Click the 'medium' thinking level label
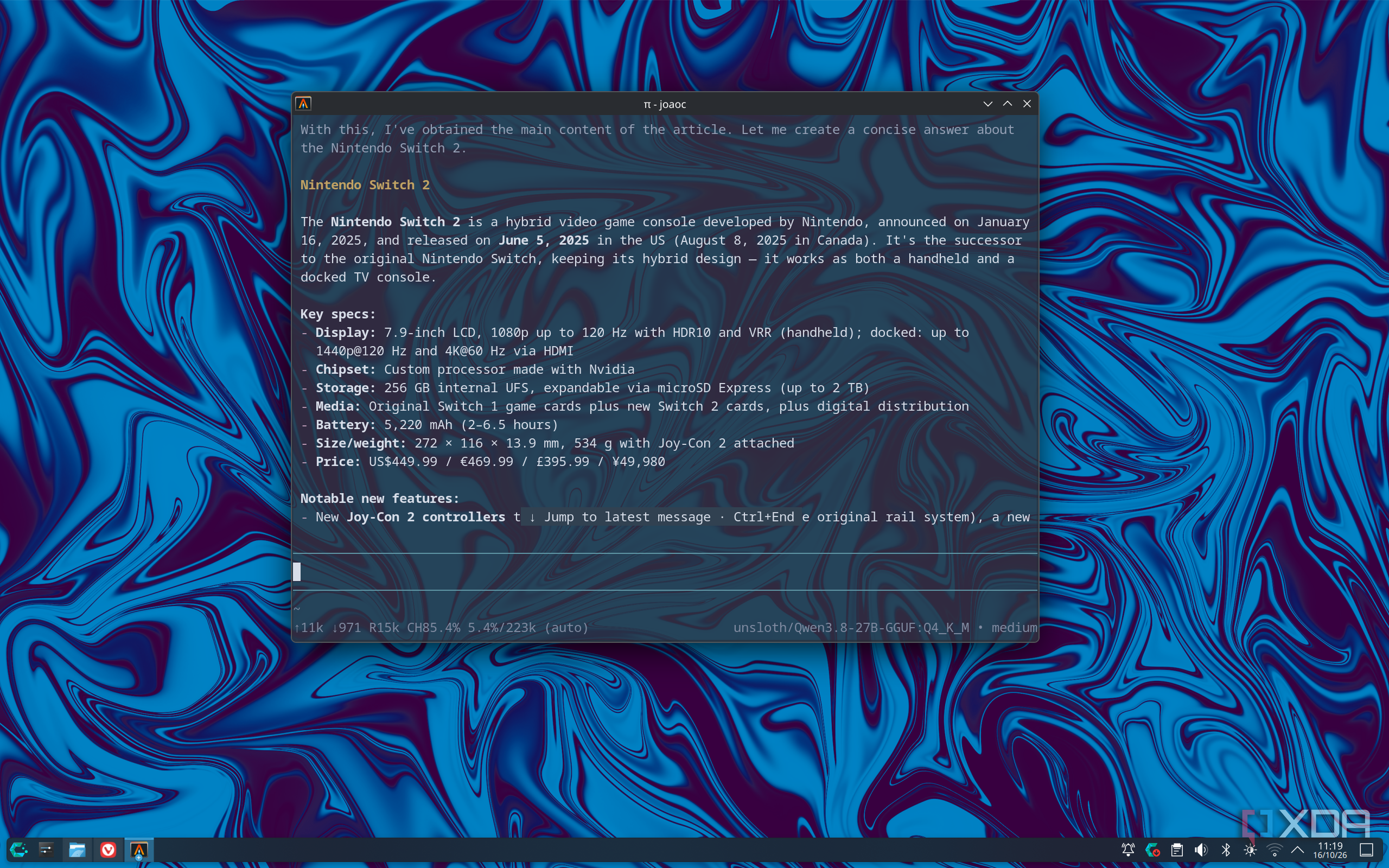Screen dimensions: 1389x868 click(1014, 628)
